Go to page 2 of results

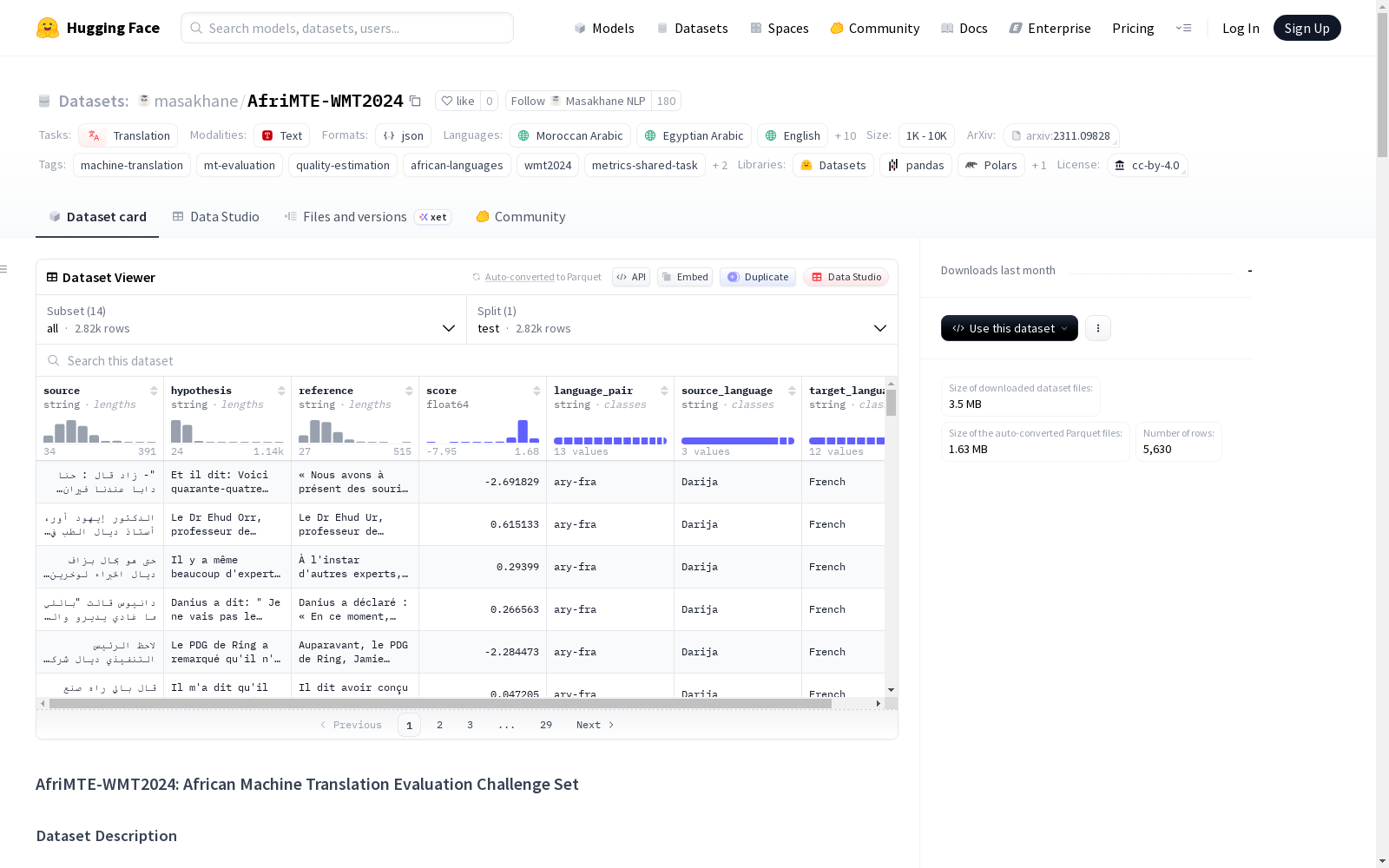click(x=439, y=725)
